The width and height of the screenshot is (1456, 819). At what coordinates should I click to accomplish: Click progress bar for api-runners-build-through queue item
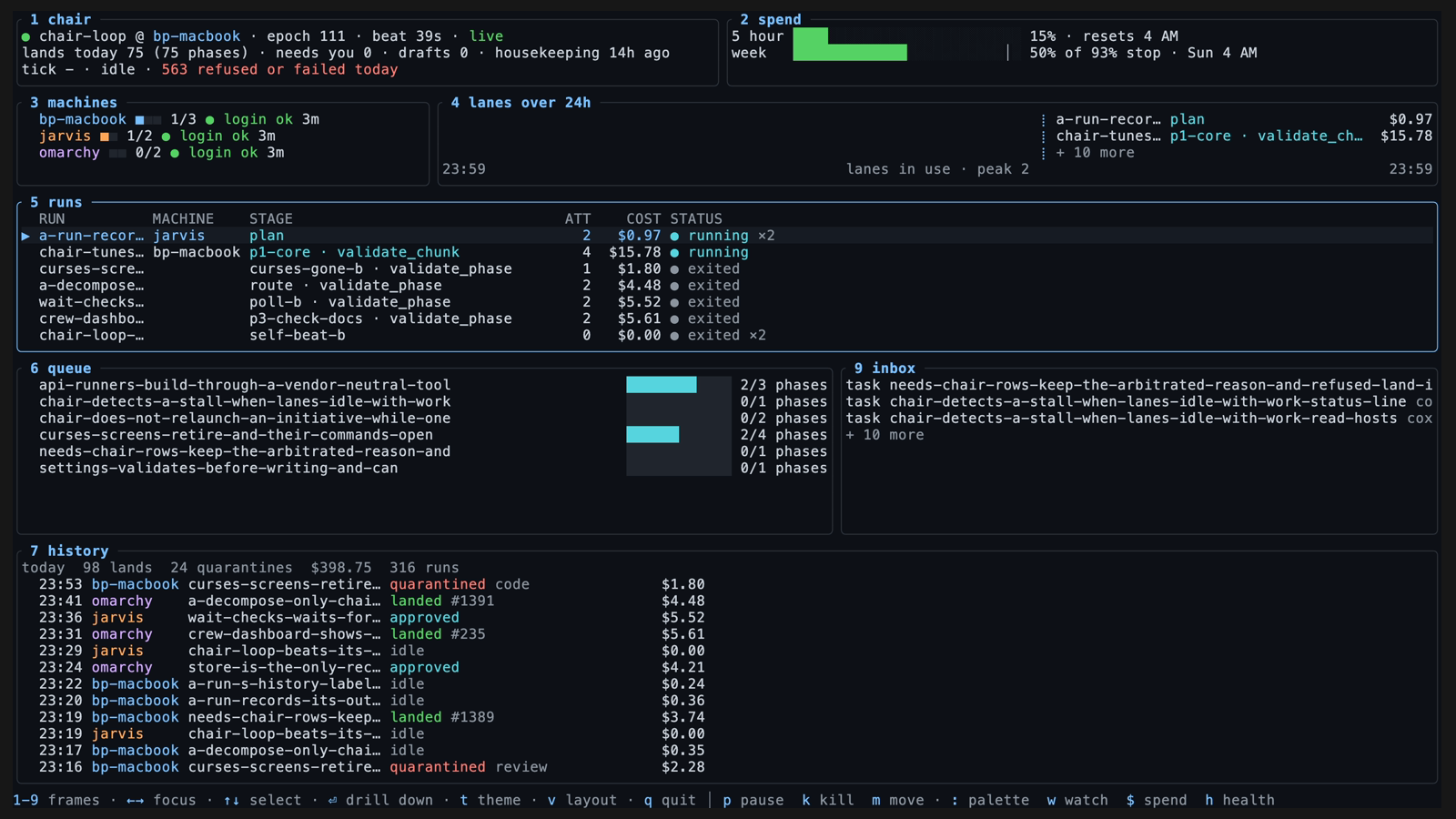click(x=678, y=385)
